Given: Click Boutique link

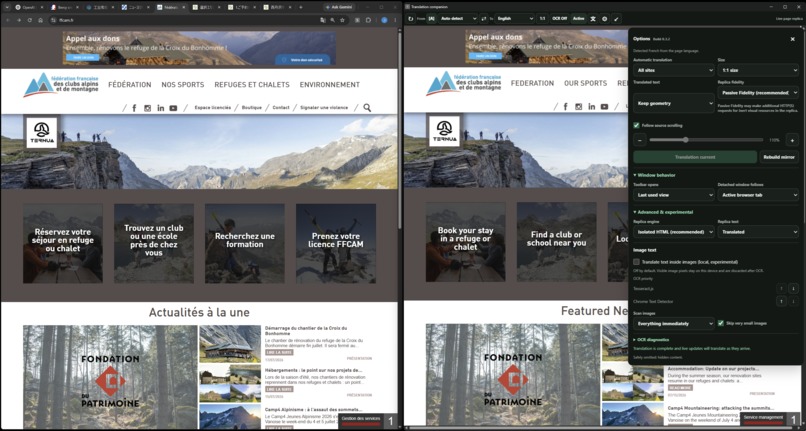Looking at the screenshot, I should [252, 107].
